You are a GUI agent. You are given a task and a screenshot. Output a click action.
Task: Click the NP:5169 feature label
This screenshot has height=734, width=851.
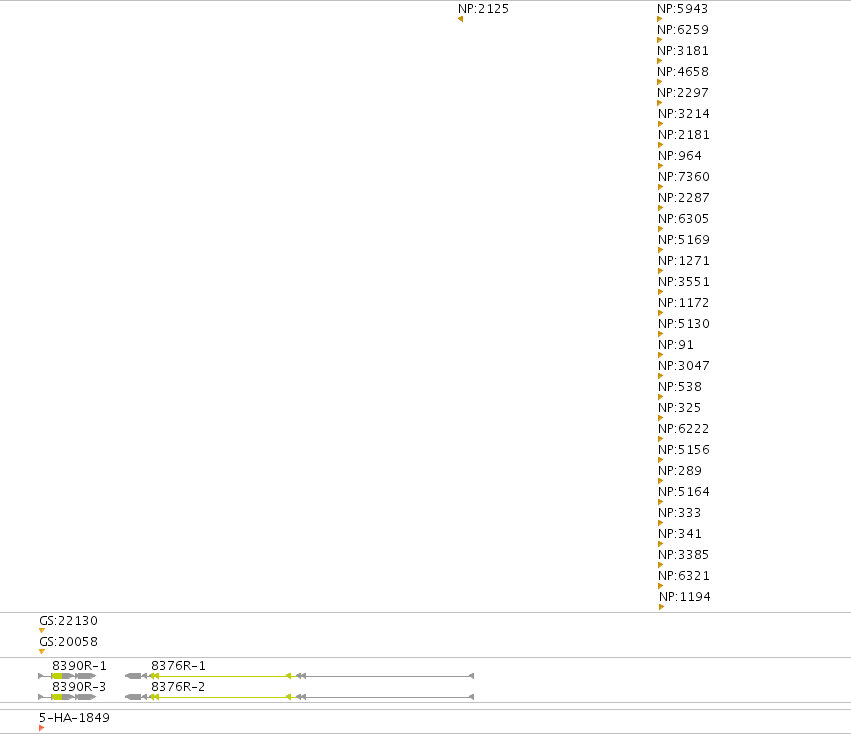click(x=684, y=240)
